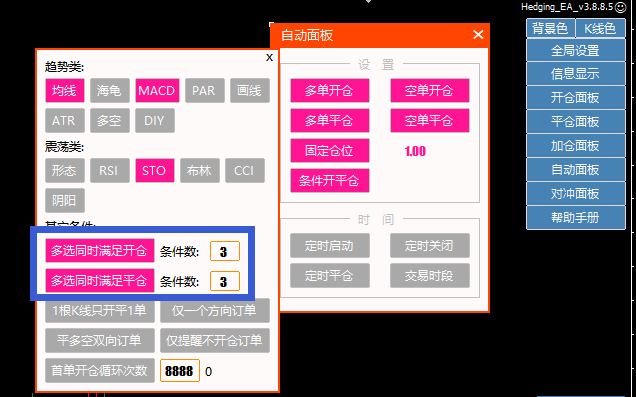The width and height of the screenshot is (636, 397).
Task: Enable 1根K线只开平1单 option
Action: [x=100, y=311]
